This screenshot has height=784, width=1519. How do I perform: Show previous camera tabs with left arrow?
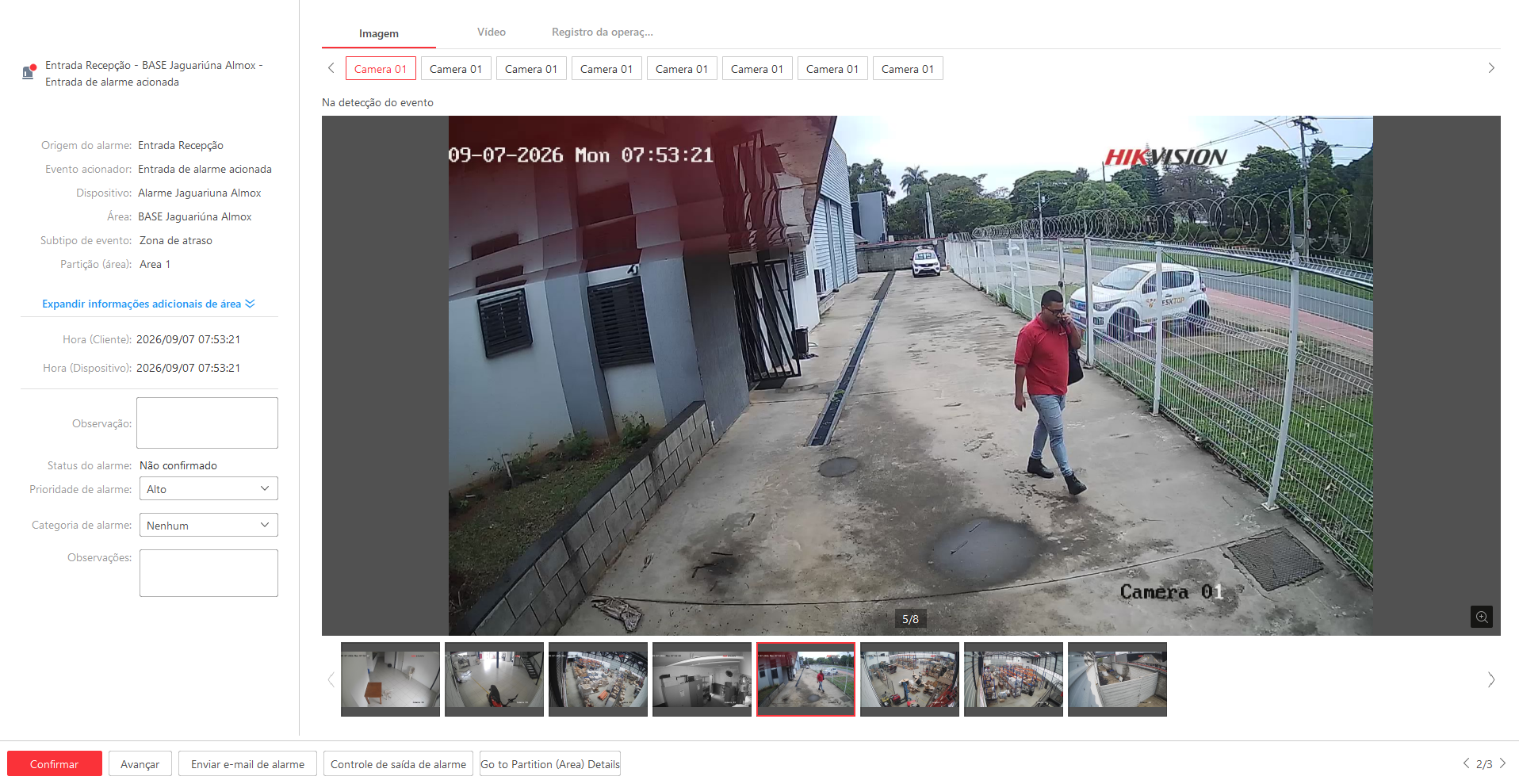click(331, 68)
